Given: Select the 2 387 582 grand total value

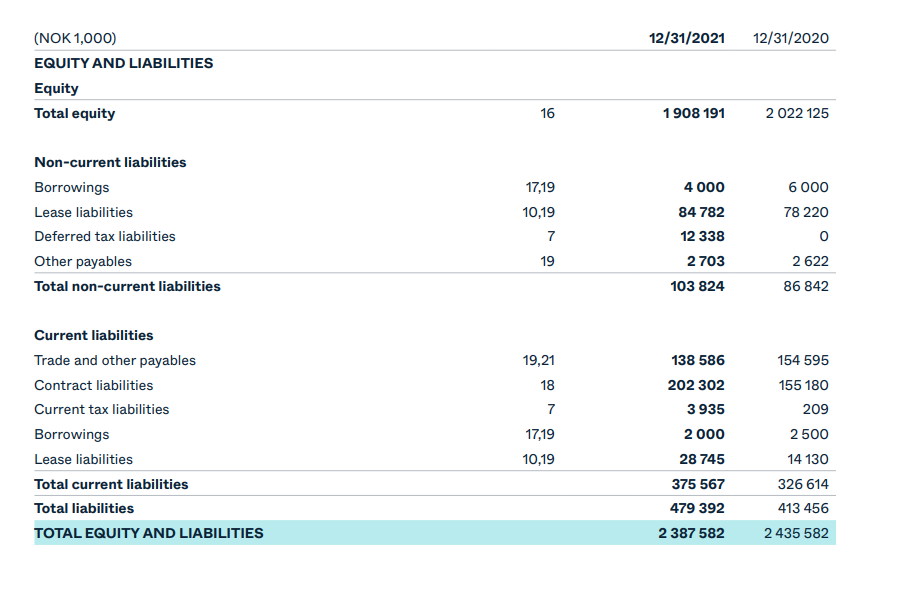Looking at the screenshot, I should (x=692, y=533).
